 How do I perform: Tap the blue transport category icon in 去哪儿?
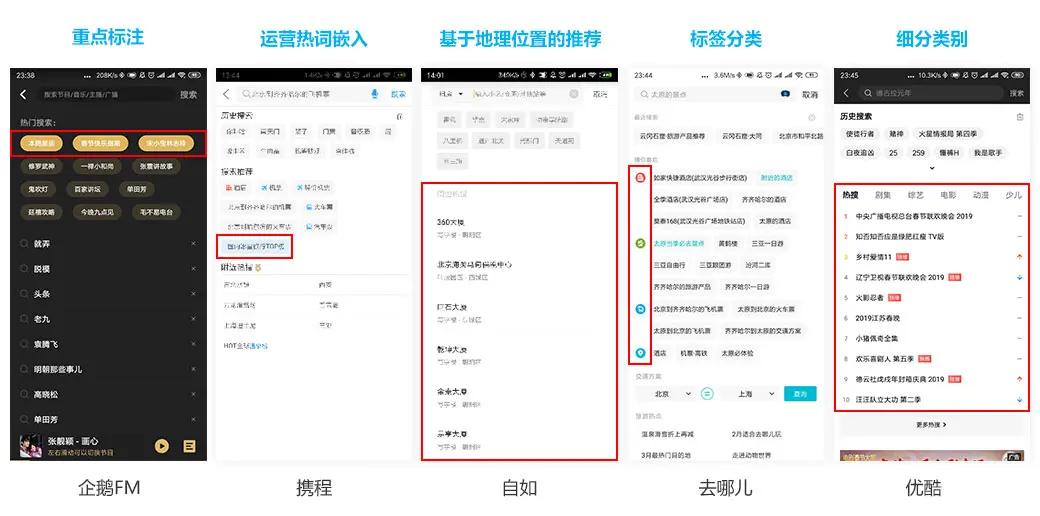click(x=640, y=309)
